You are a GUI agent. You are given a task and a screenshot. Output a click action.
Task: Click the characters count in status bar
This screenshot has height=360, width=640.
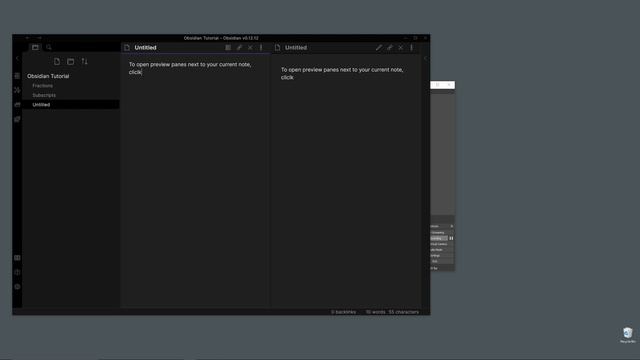click(404, 312)
